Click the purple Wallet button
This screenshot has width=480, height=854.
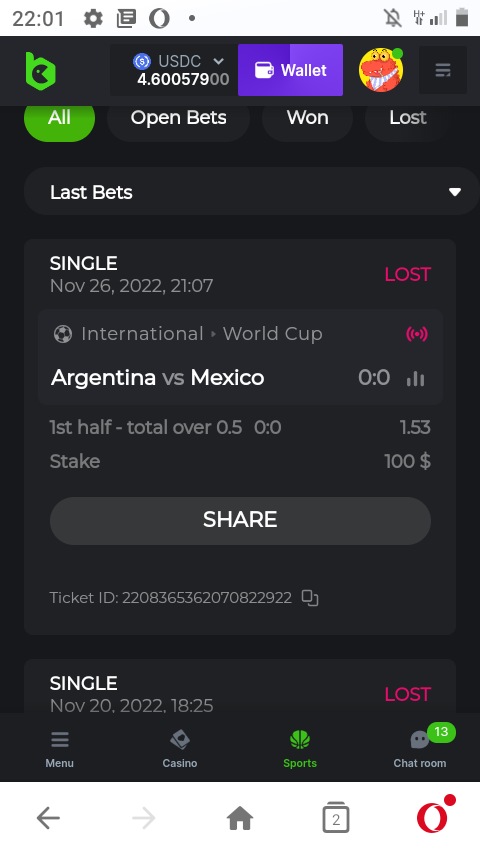point(290,70)
